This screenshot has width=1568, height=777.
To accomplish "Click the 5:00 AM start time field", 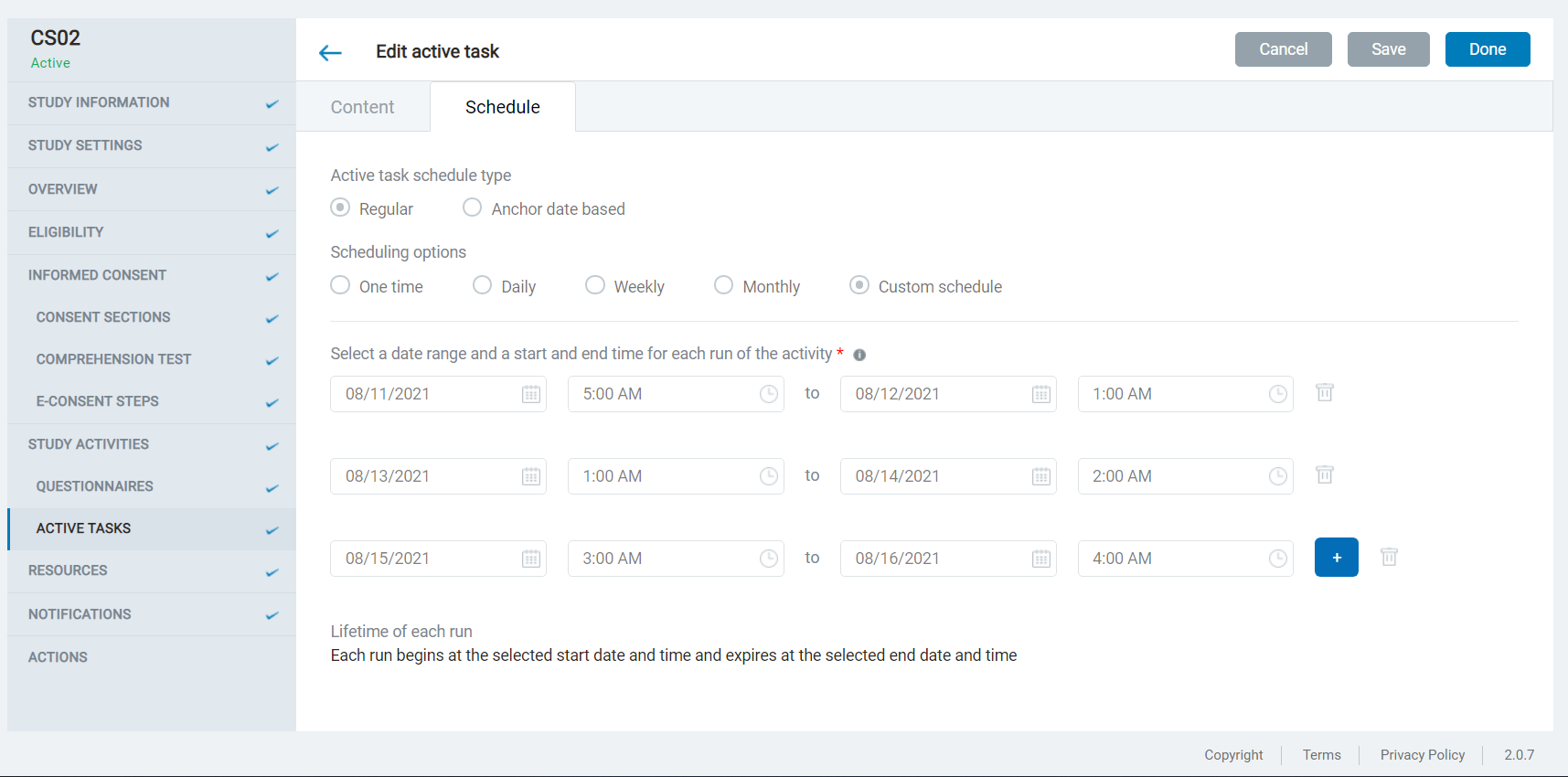I will point(676,394).
